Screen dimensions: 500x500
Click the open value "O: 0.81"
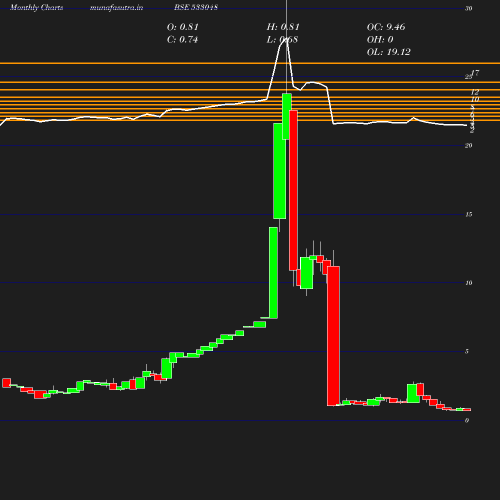[x=183, y=27]
